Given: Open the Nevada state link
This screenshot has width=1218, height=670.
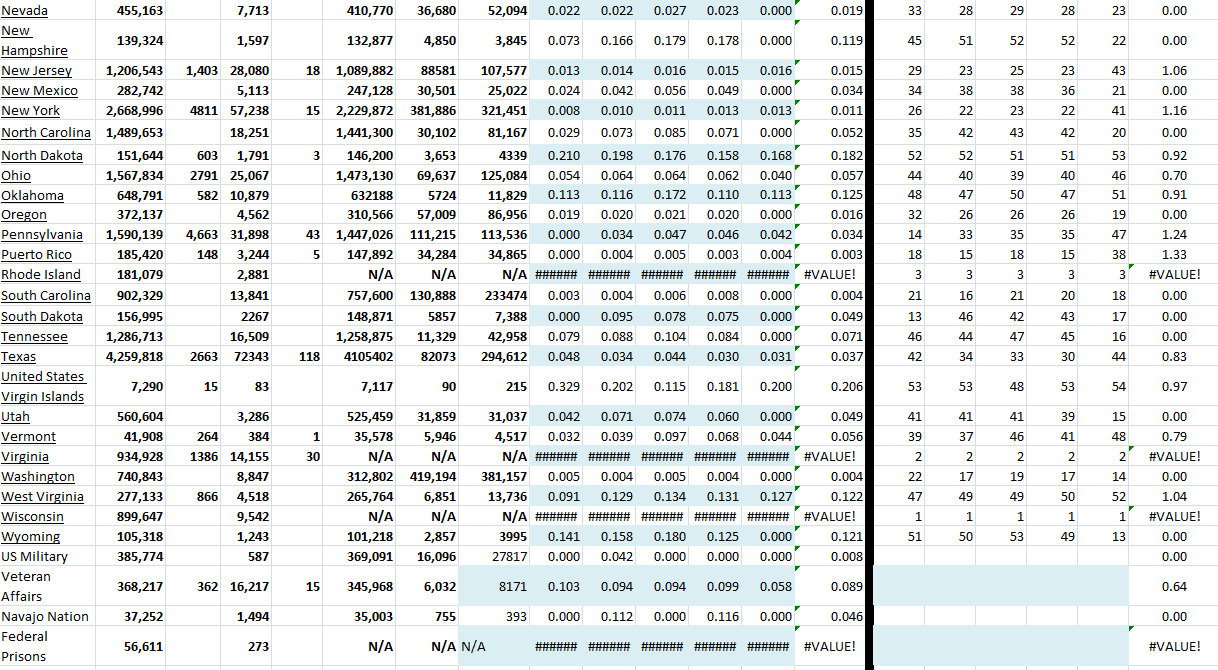Looking at the screenshot, I should 24,10.
